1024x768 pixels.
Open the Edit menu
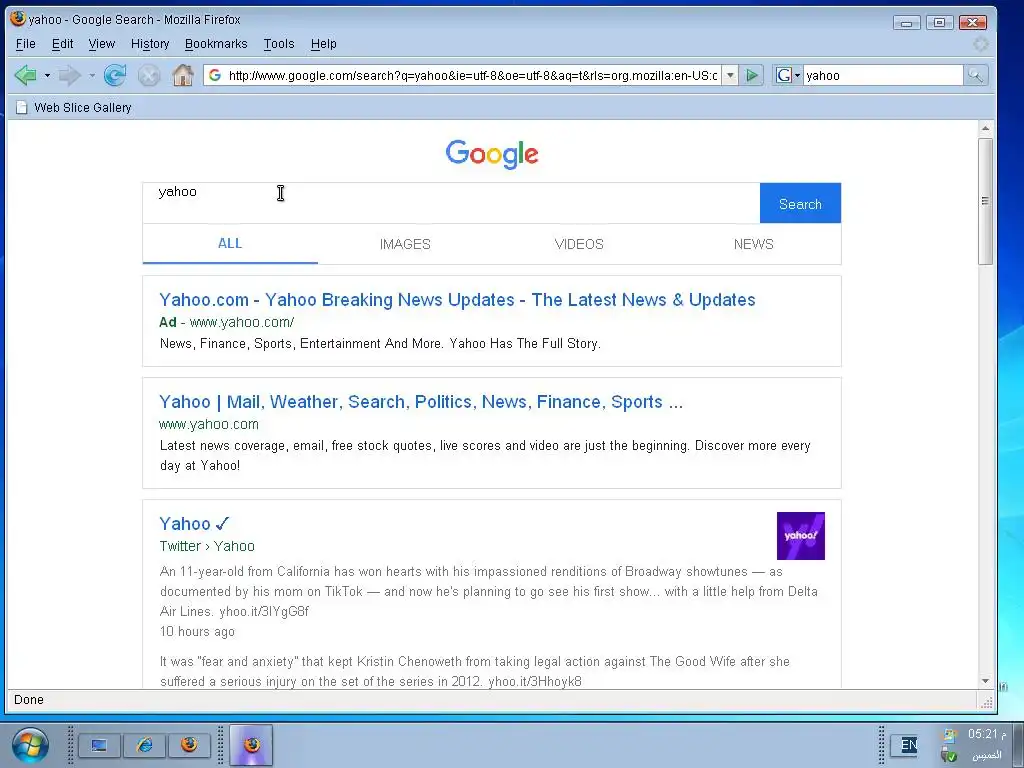pos(63,44)
